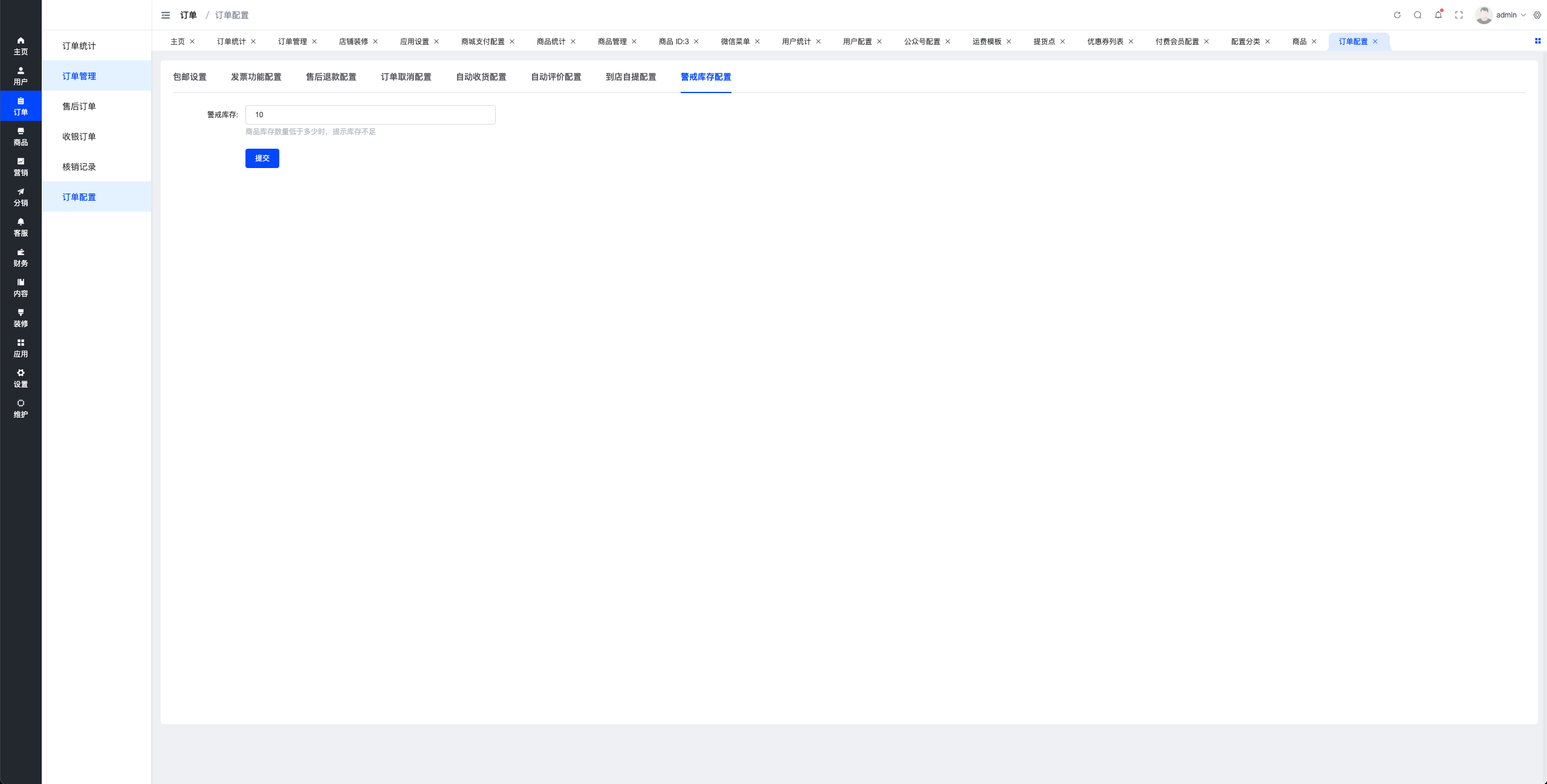
Task: Switch to 售后退款配置 tab
Action: click(x=331, y=77)
